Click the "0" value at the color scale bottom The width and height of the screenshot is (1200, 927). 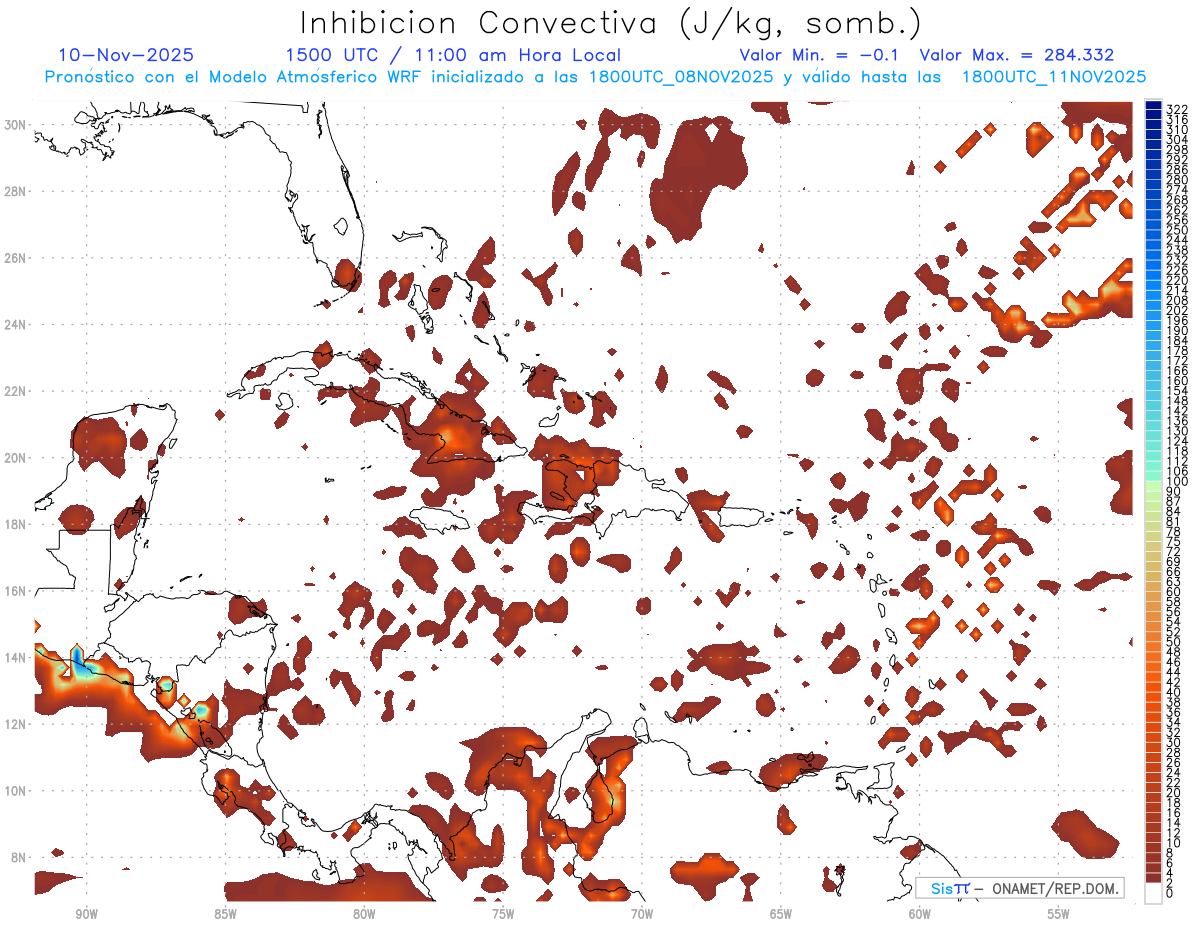(x=1169, y=893)
